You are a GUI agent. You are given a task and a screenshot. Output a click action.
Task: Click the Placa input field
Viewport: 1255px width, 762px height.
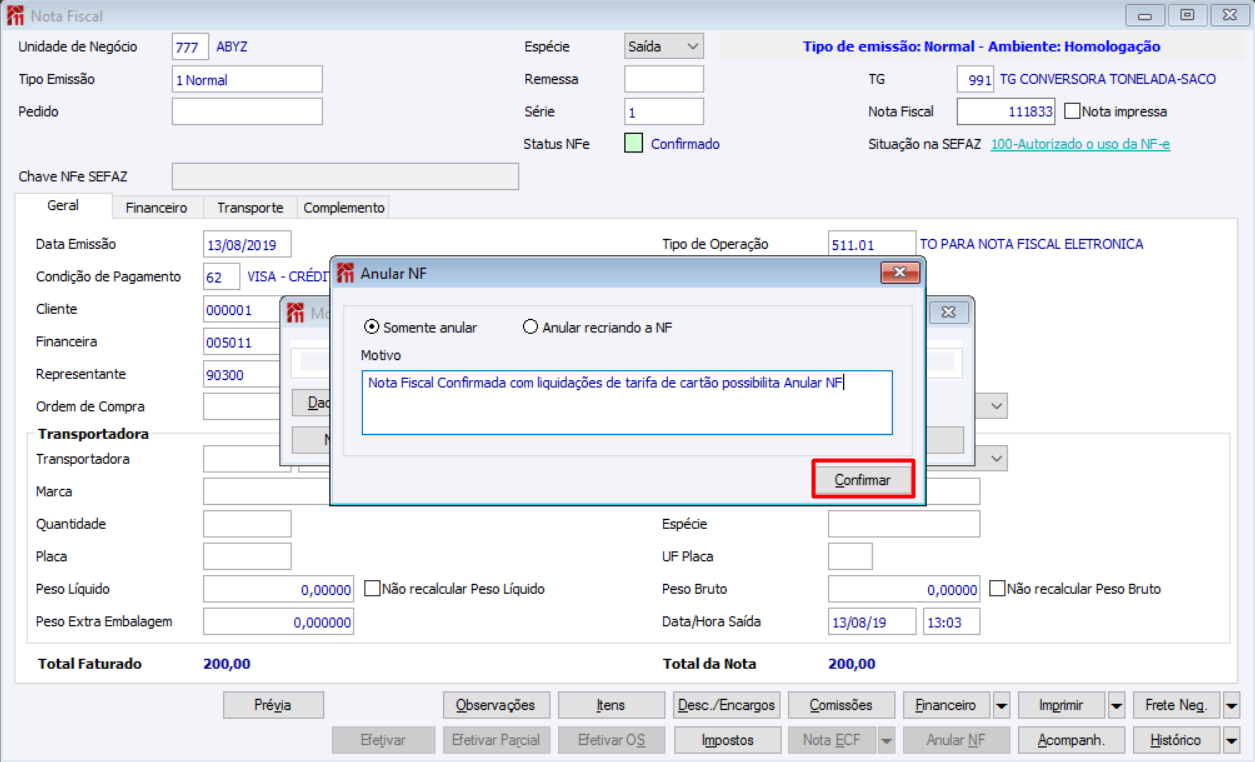click(247, 556)
